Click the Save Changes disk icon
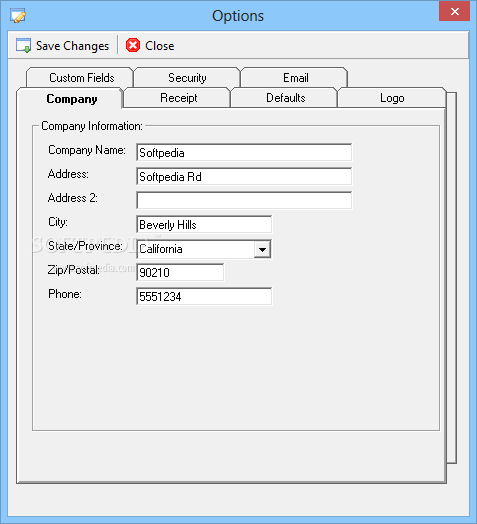 click(23, 45)
